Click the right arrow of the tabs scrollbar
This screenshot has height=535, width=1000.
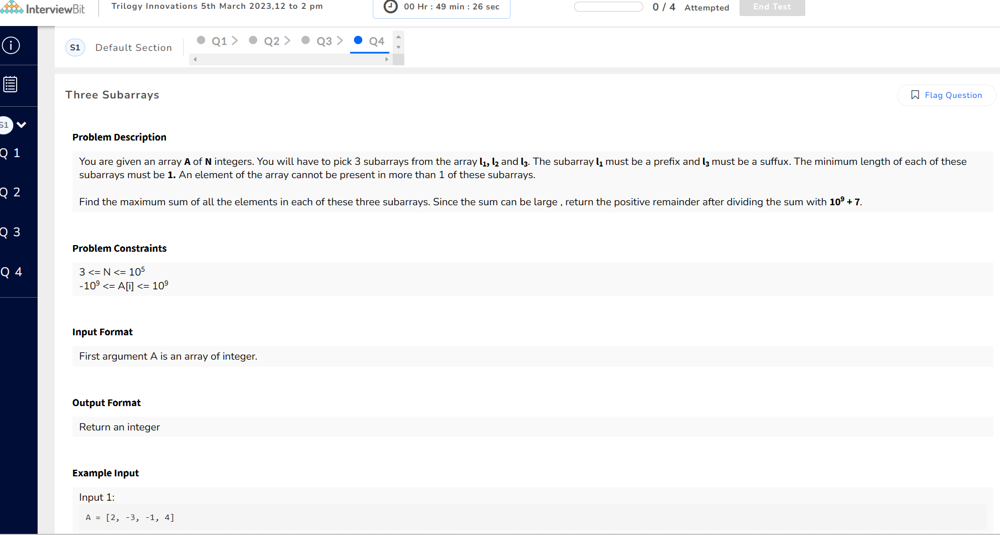387,59
